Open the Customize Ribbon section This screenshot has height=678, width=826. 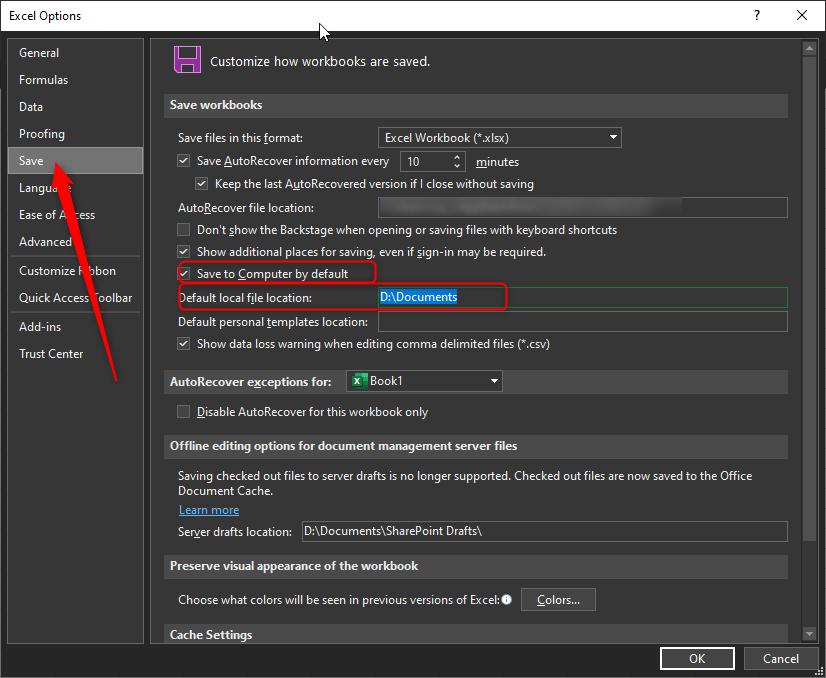coord(66,270)
